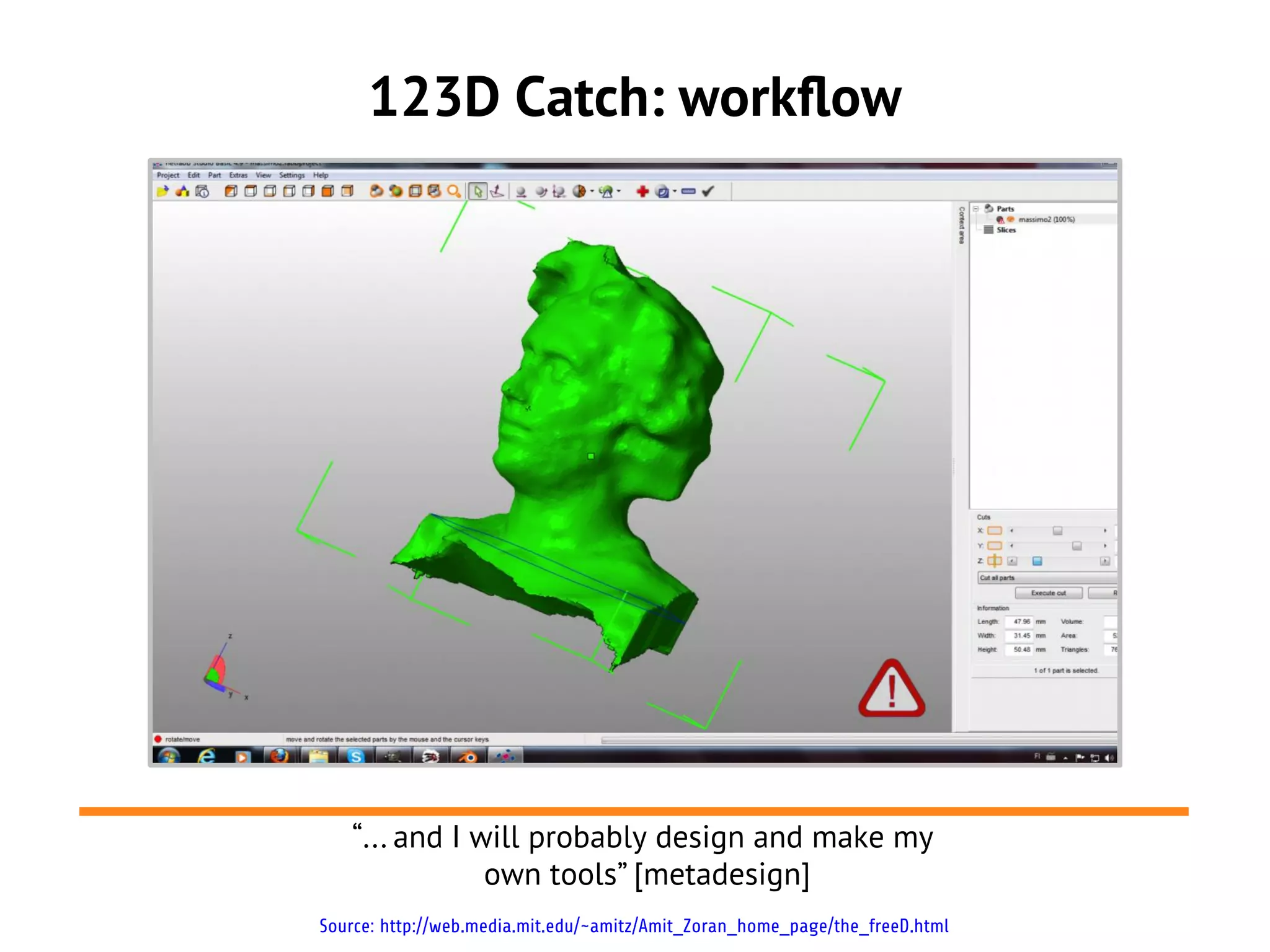Screen dimensions: 1270x952
Task: Click the red cross repair icon
Action: 642,192
